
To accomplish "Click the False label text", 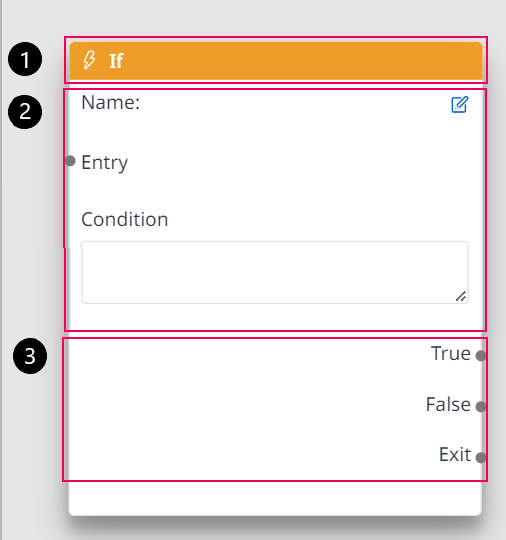I will 448,404.
